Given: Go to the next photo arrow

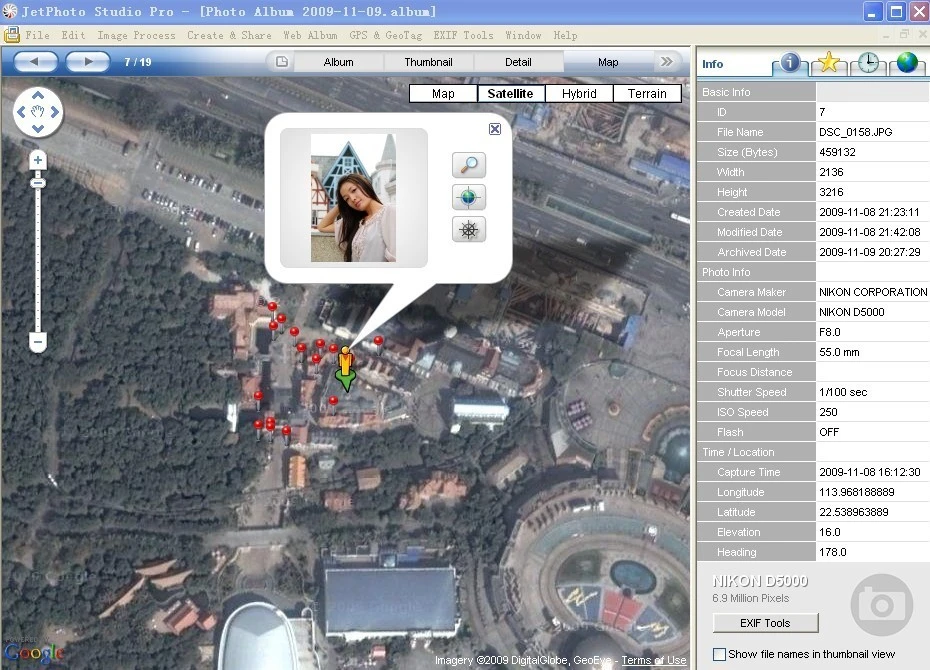Looking at the screenshot, I should point(88,62).
